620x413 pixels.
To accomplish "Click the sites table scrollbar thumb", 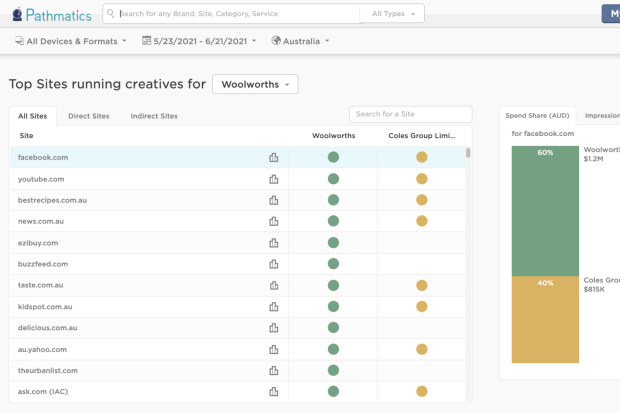I will click(468, 153).
